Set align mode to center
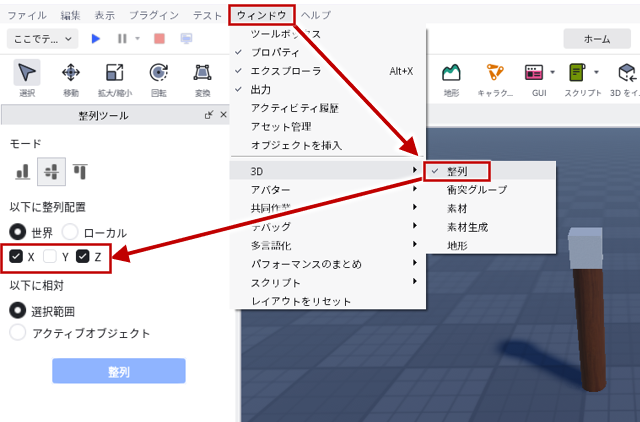Screen dimensions: 640x422 (x=51, y=171)
